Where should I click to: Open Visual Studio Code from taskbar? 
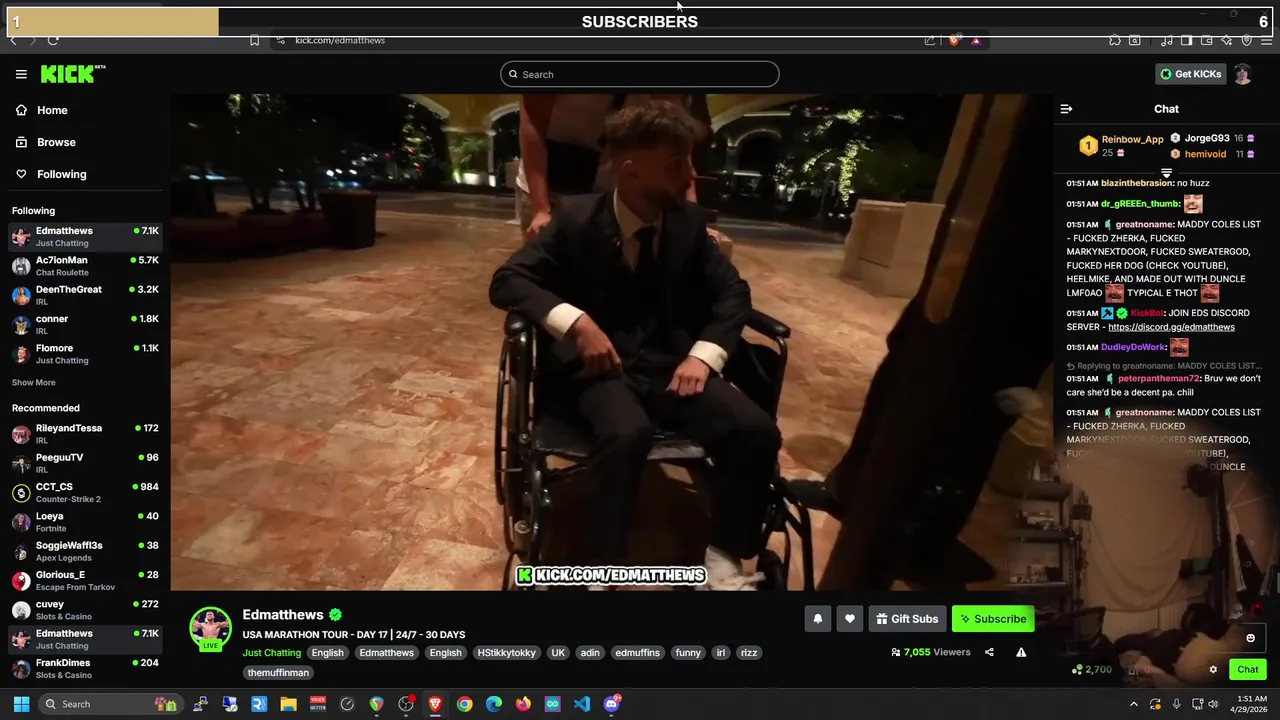pyautogui.click(x=582, y=704)
